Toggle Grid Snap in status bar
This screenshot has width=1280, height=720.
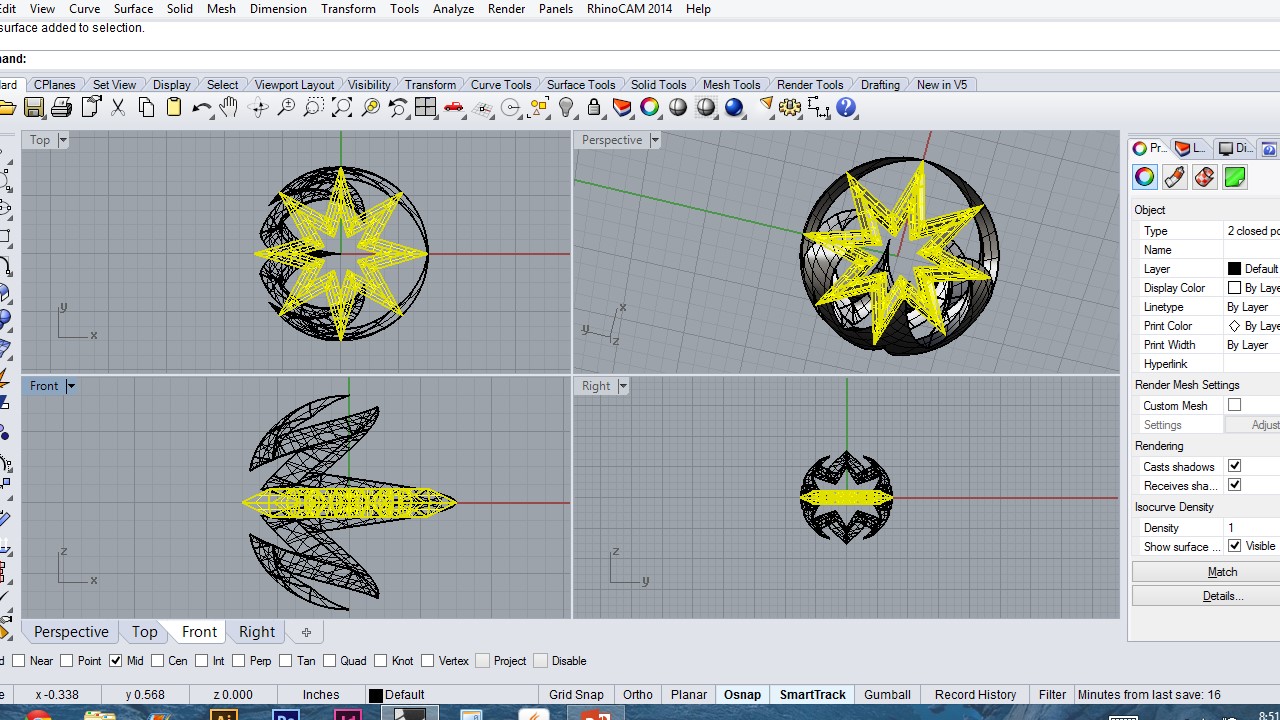click(x=576, y=695)
